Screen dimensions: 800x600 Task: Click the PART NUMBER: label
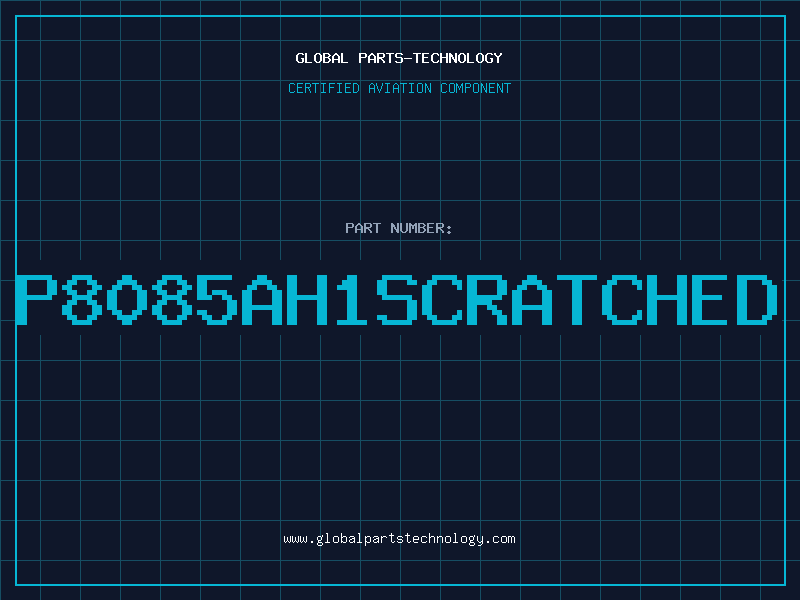pos(399,228)
